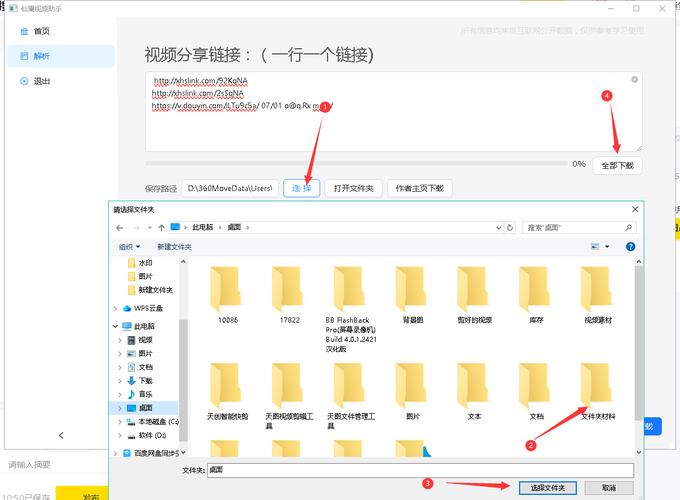Select the 图片 folder in file list
The width and height of the screenshot is (680, 500).
(412, 392)
